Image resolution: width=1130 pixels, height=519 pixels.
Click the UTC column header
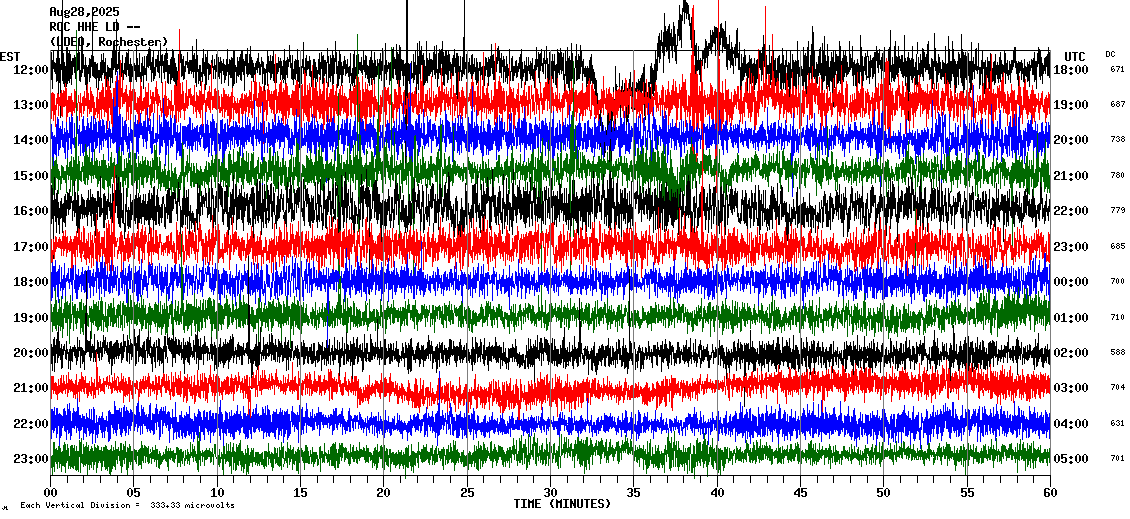(x=1074, y=56)
